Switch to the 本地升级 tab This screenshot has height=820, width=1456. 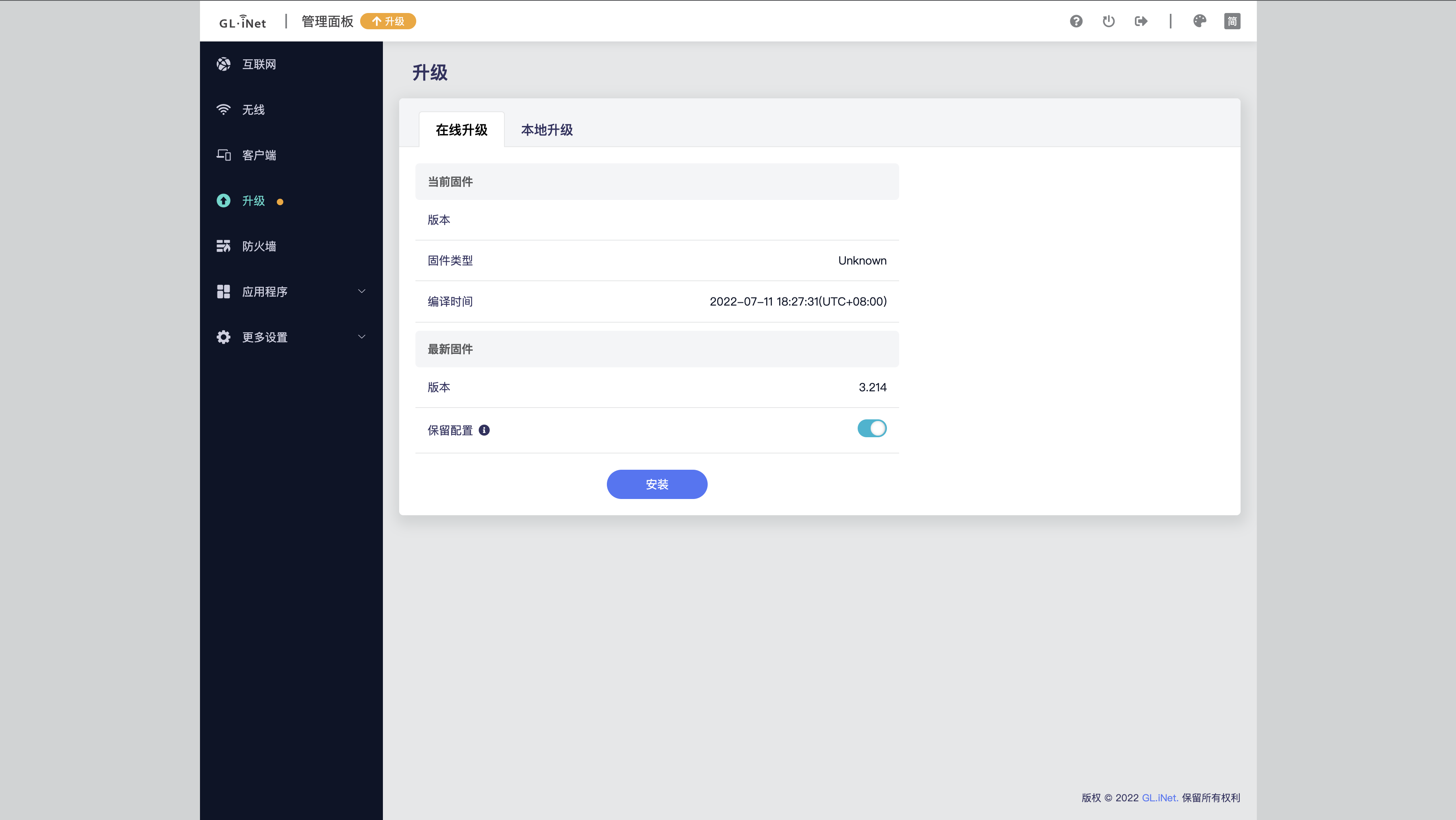[x=547, y=130]
